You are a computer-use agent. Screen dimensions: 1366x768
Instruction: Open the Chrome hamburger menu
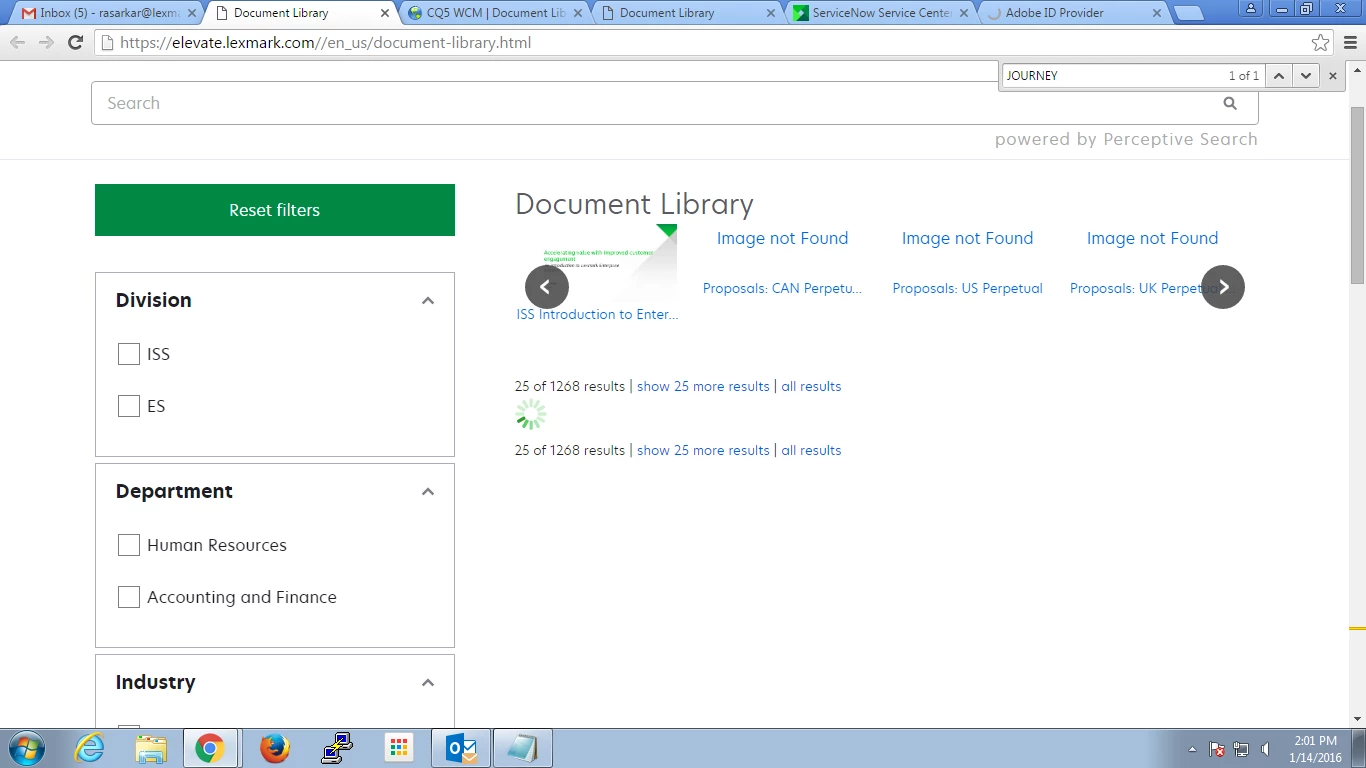(1350, 42)
